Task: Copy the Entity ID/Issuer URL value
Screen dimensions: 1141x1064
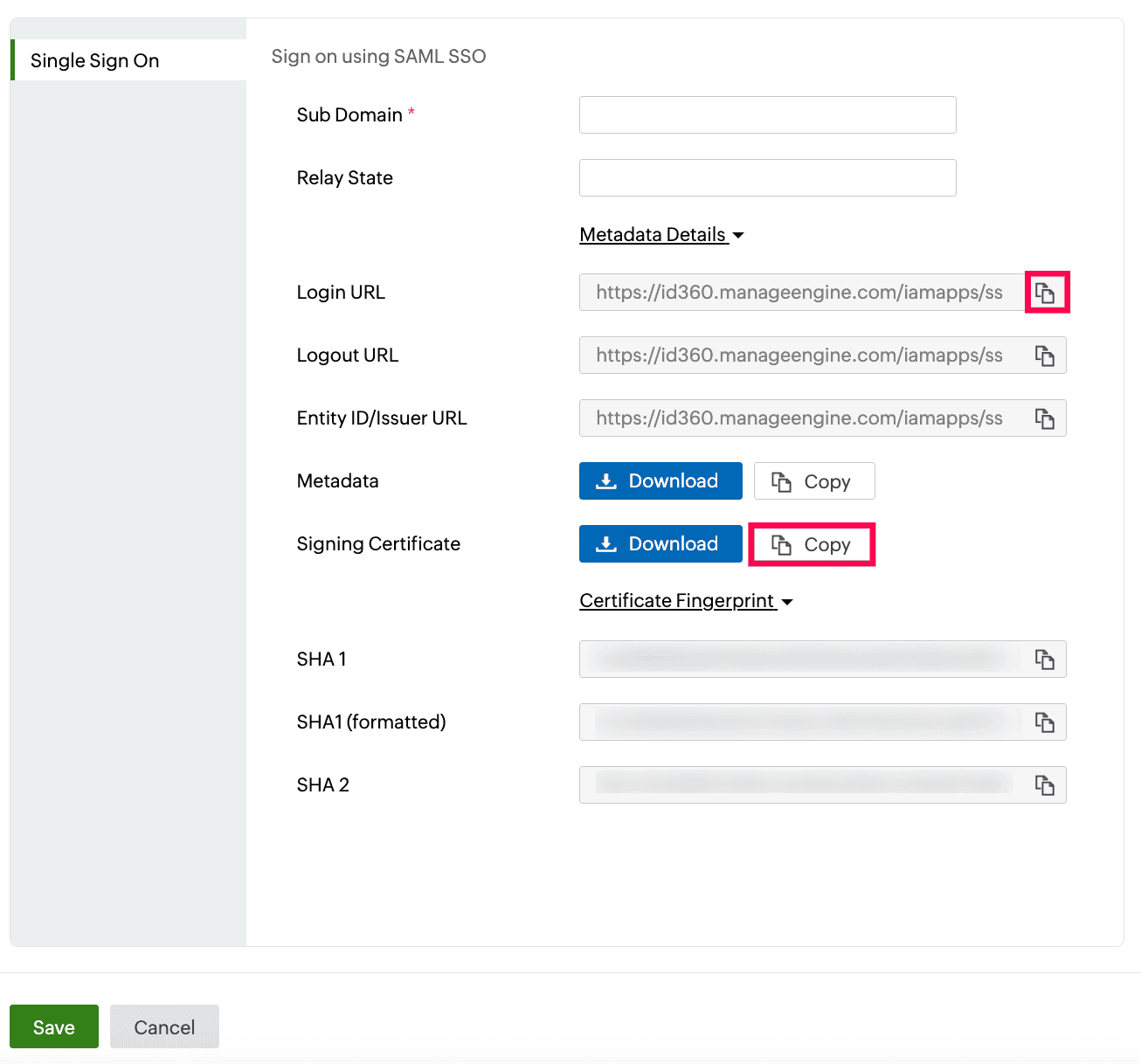Action: pyautogui.click(x=1046, y=418)
